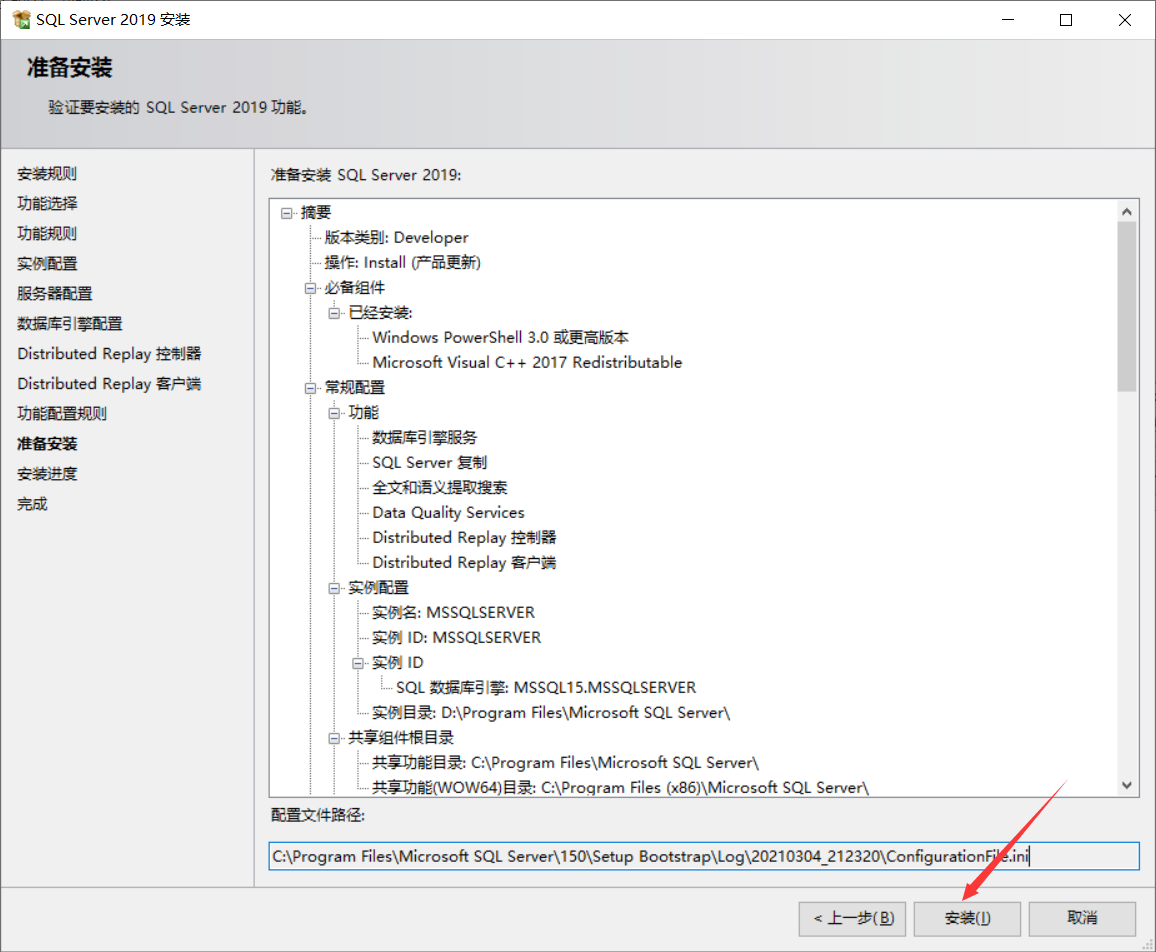This screenshot has width=1156, height=952.
Task: Select the 完成 sidebar step
Action: point(32,504)
